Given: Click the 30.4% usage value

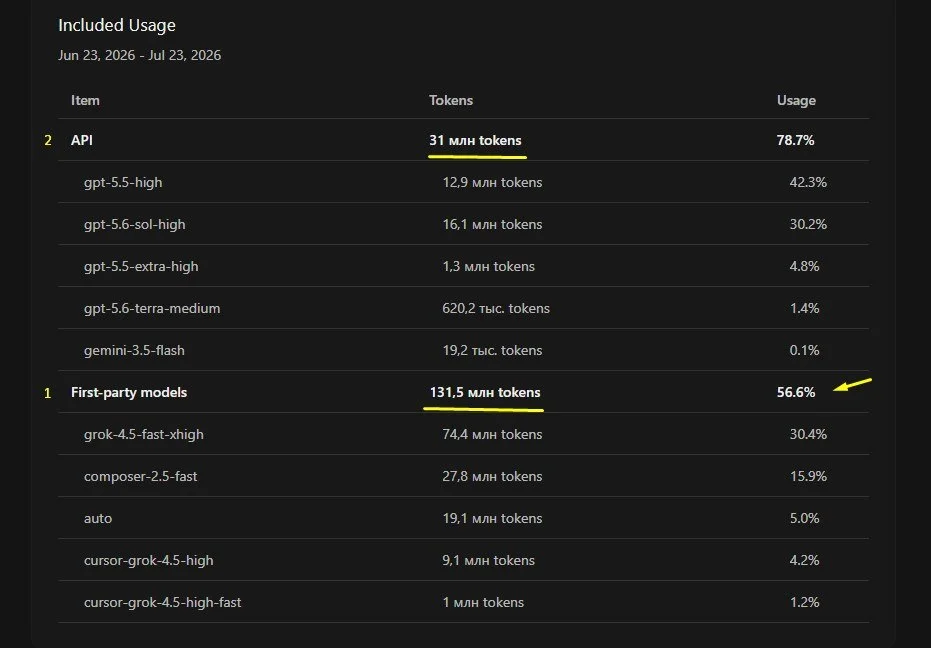Looking at the screenshot, I should tap(808, 434).
